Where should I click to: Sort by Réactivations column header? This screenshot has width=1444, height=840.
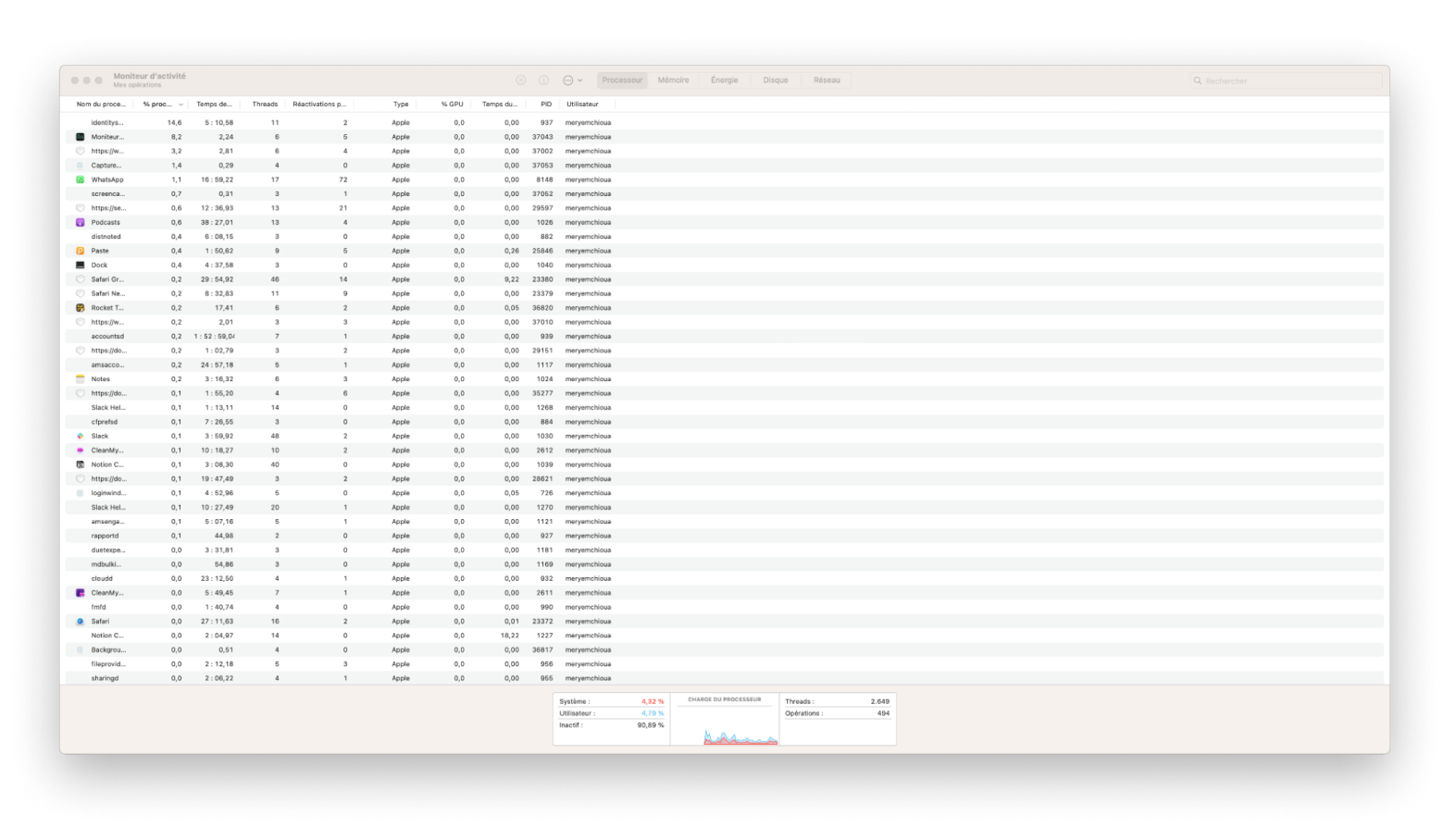click(319, 105)
